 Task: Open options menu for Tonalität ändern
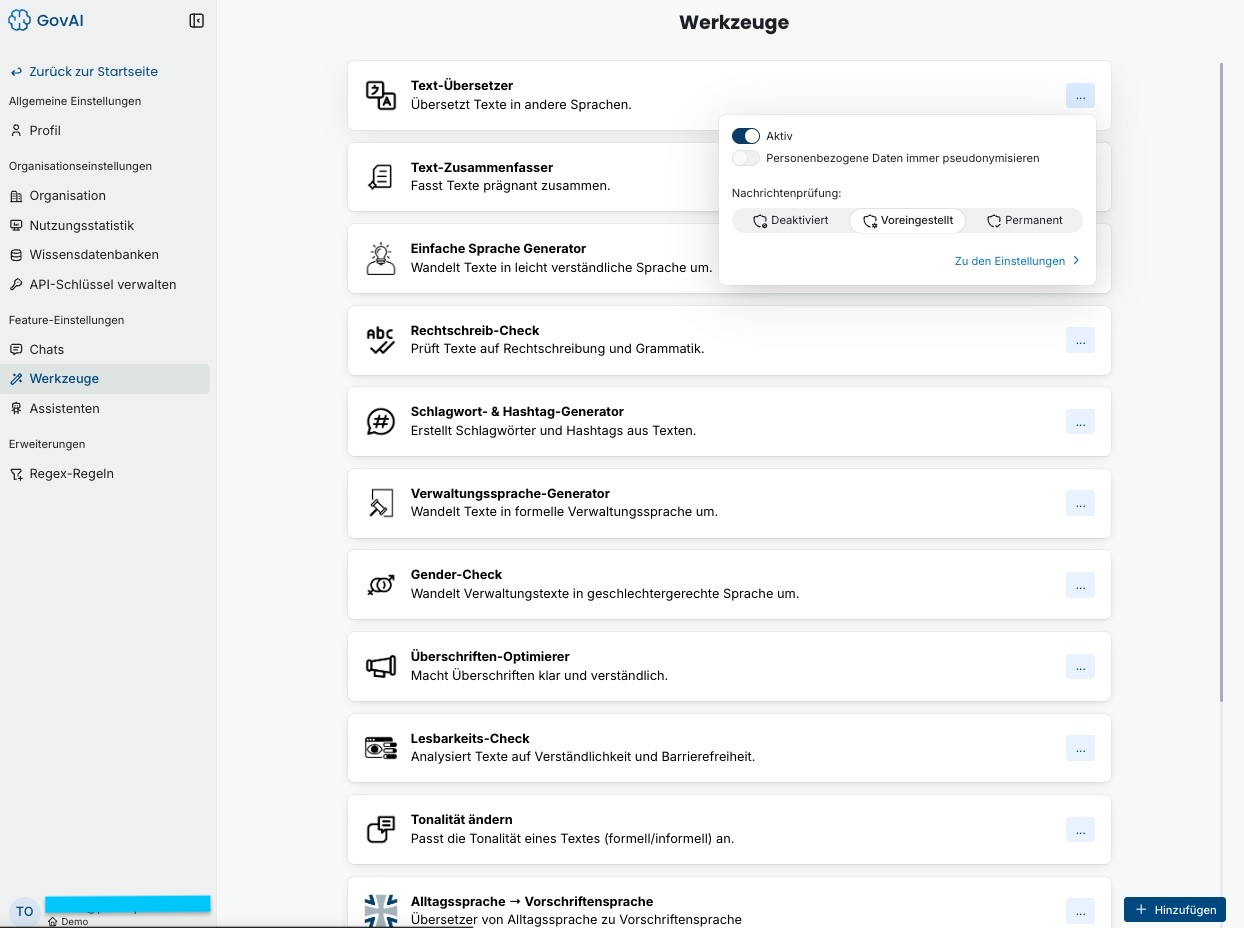coord(1080,830)
